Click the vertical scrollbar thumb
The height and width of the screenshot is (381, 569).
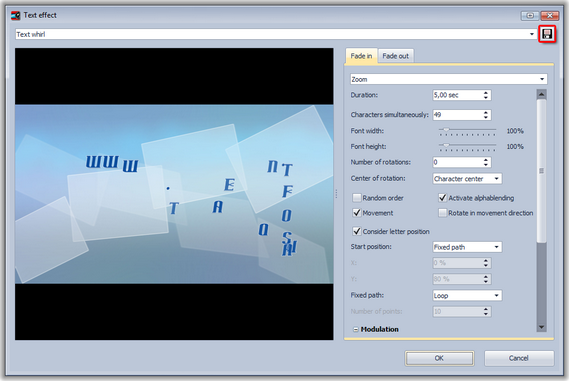[541, 171]
